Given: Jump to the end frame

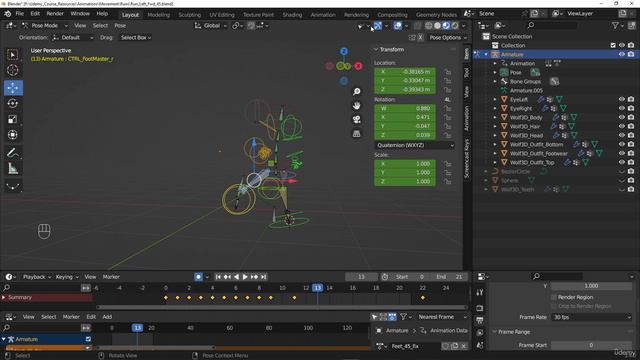Looking at the screenshot, I should [x=264, y=277].
